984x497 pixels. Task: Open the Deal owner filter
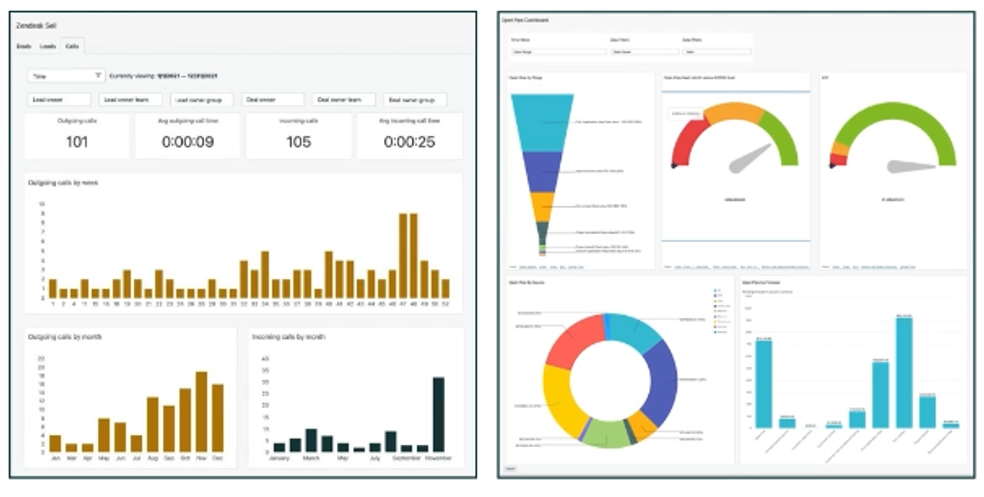click(x=272, y=100)
